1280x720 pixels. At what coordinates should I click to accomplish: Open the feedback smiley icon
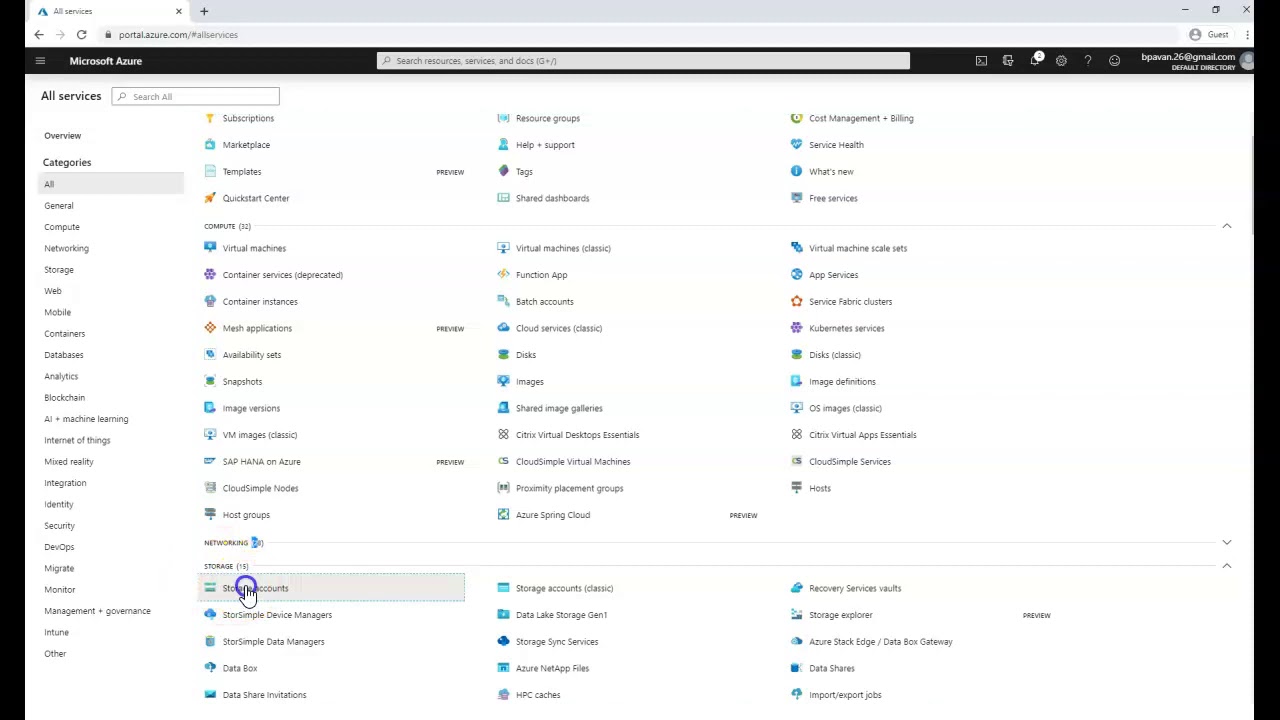(1114, 61)
